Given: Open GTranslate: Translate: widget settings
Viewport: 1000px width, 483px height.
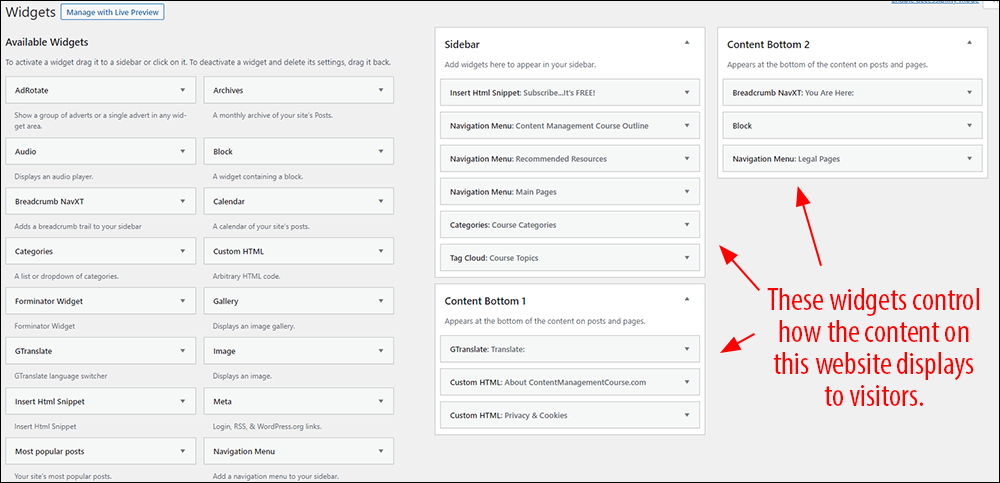Looking at the screenshot, I should (570, 349).
